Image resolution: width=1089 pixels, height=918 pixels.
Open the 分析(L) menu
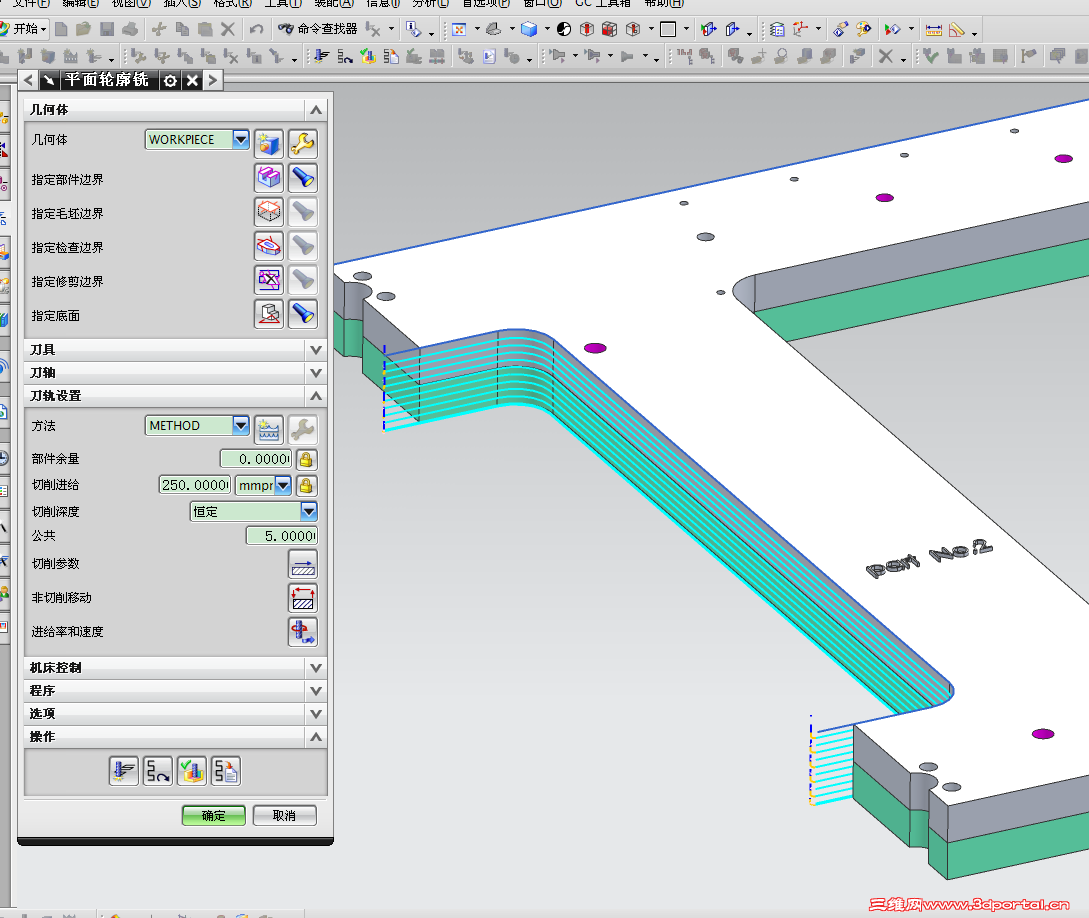pos(431,3)
